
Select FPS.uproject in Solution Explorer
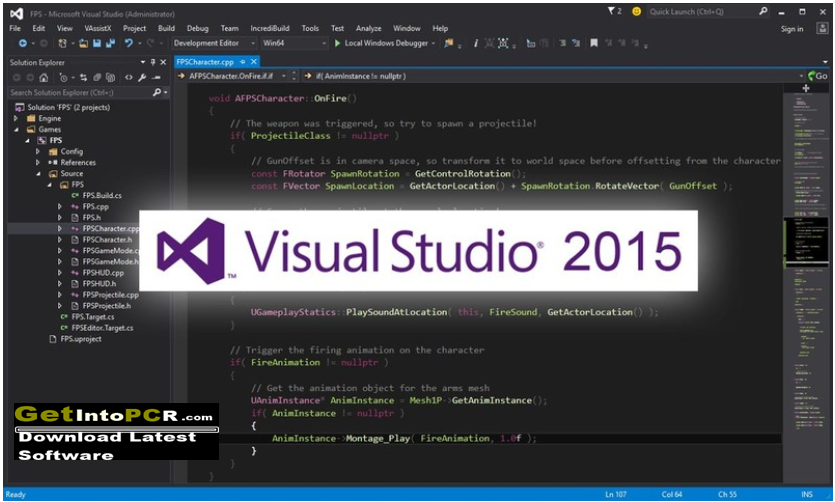click(x=80, y=339)
